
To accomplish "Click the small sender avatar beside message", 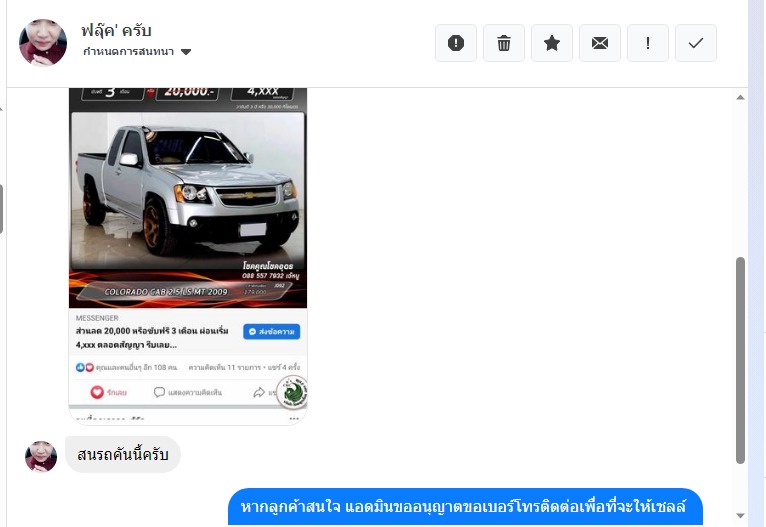I will pos(41,456).
